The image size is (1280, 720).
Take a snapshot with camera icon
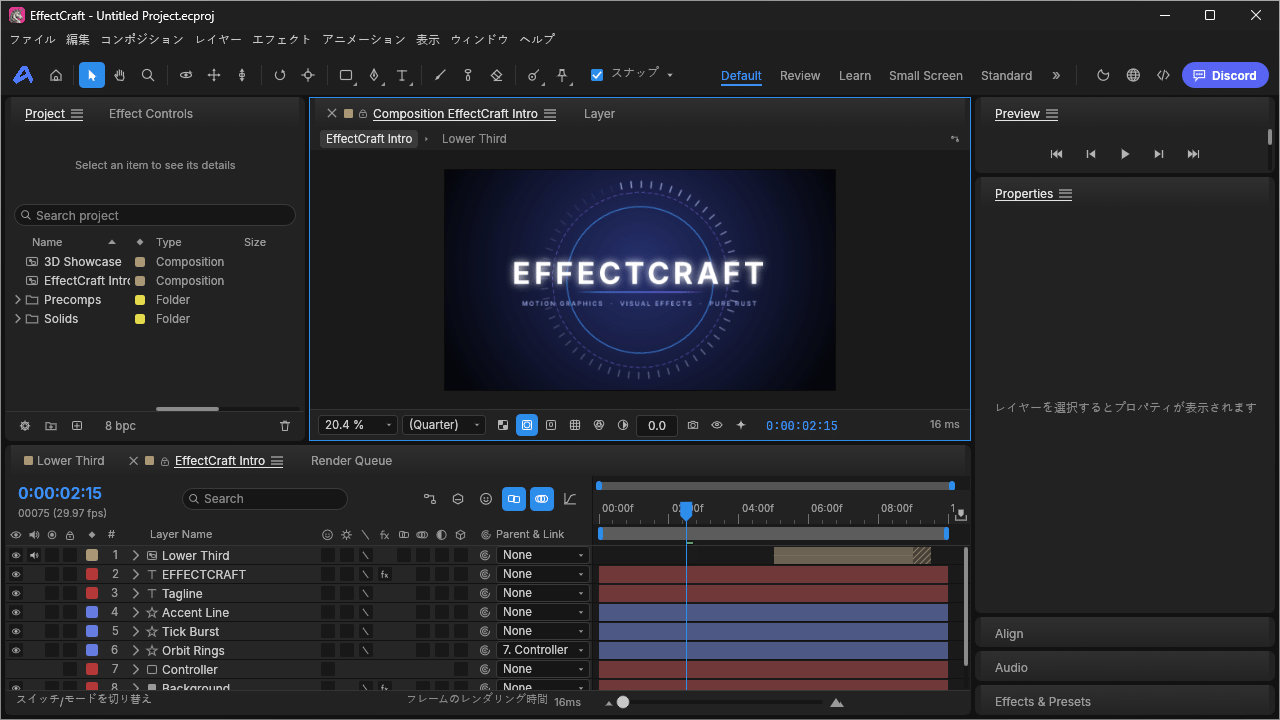point(693,425)
